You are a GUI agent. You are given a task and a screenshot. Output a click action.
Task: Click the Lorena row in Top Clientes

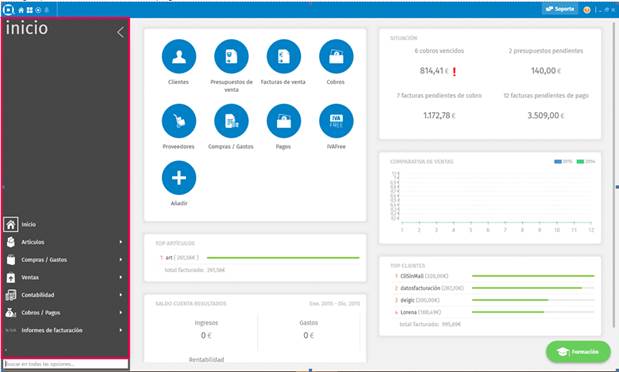[x=493, y=312]
